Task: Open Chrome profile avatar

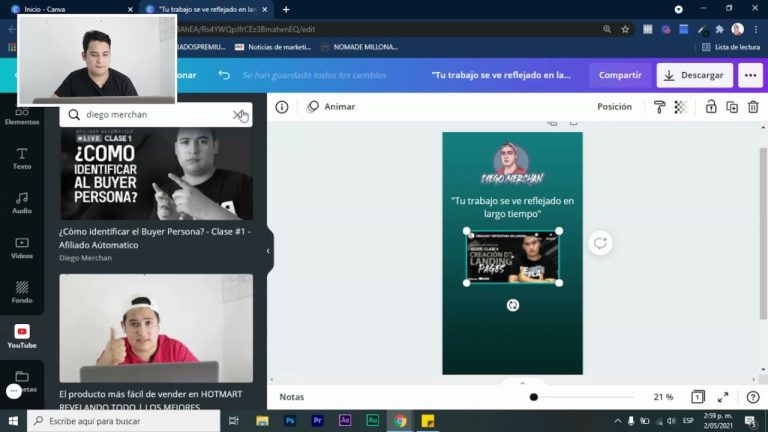Action: pyautogui.click(x=737, y=29)
